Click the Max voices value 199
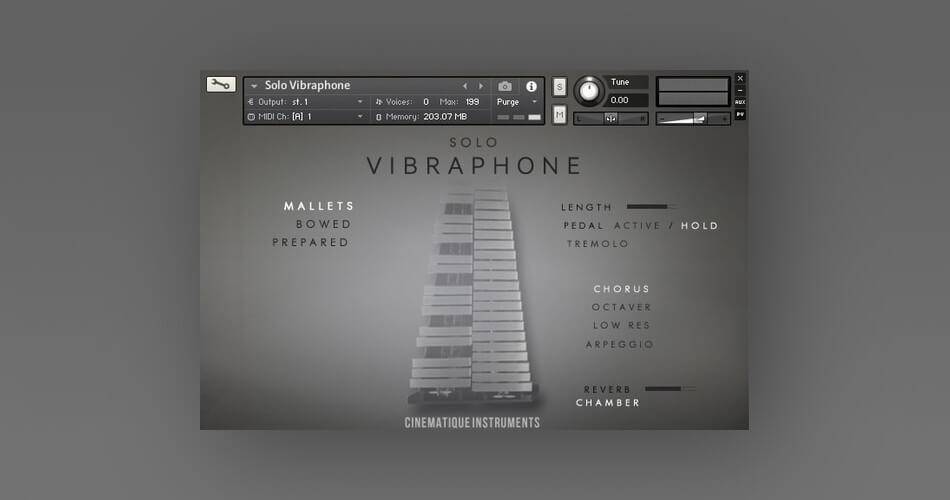Image resolution: width=950 pixels, height=500 pixels. (x=473, y=102)
